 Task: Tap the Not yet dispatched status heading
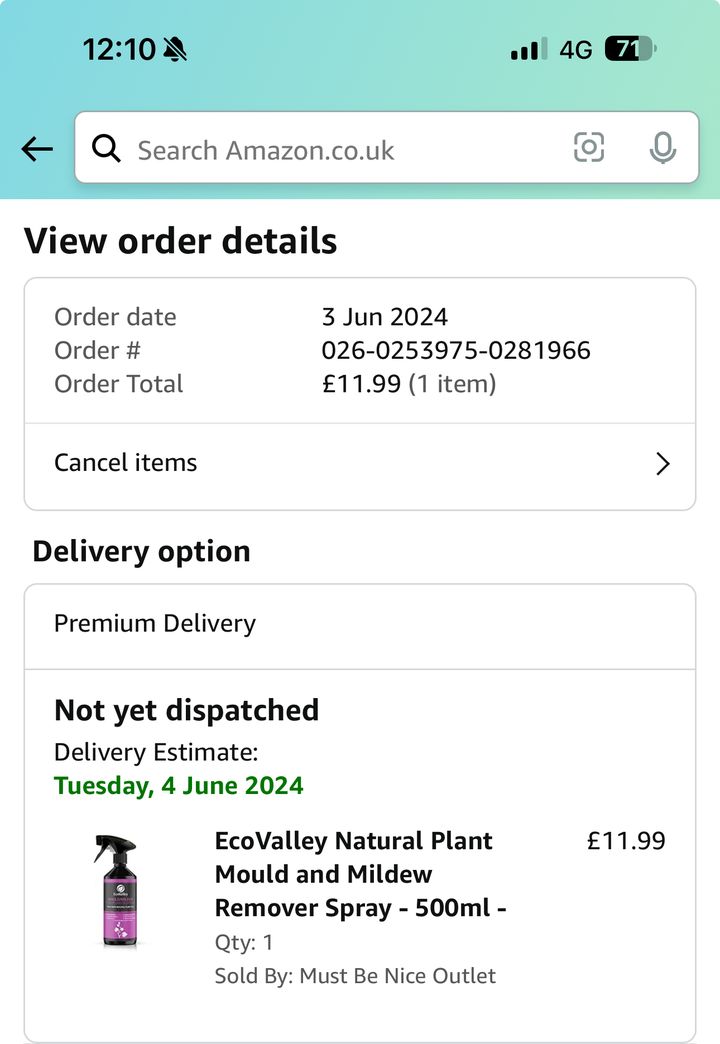coord(186,710)
